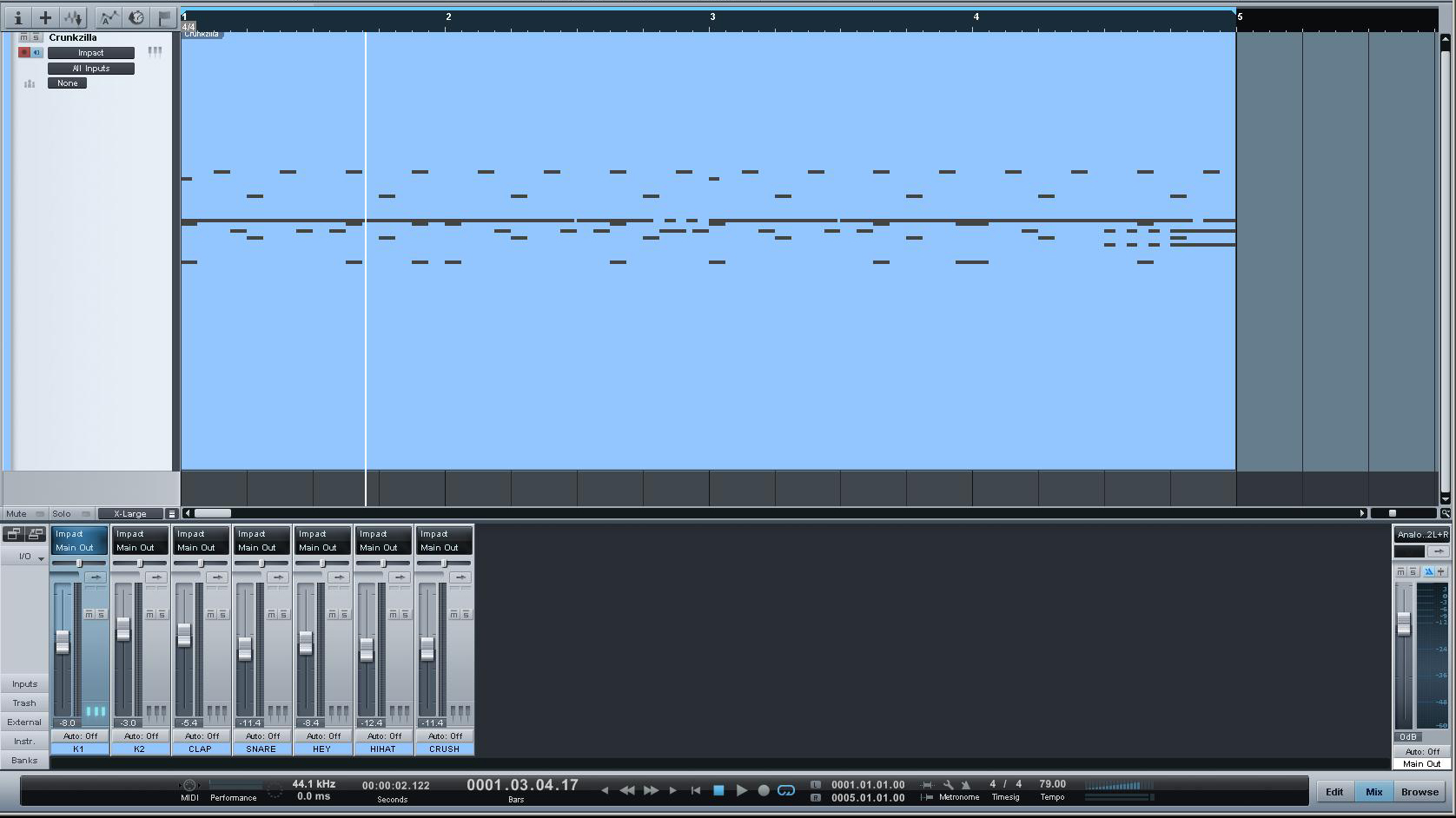Open the tempo track clock icon
1456x818 pixels.
136,17
